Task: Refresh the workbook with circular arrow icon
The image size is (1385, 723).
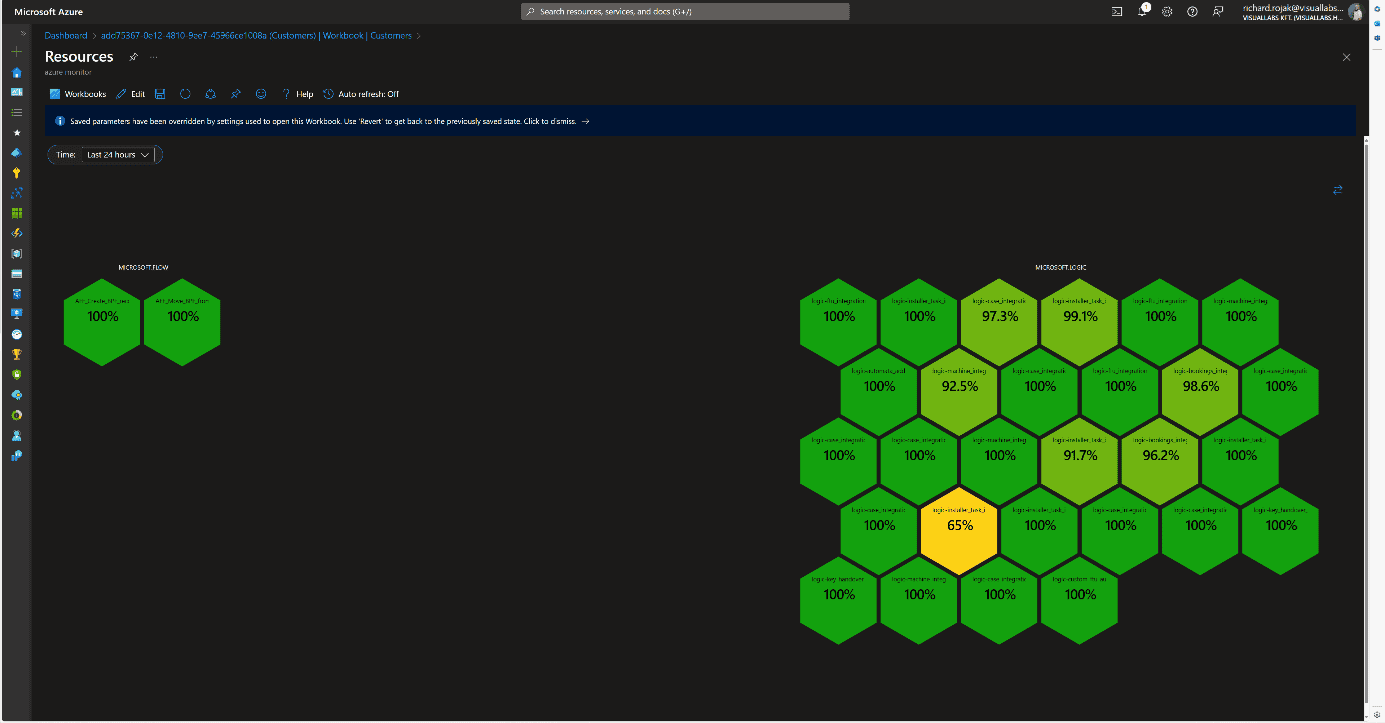Action: click(x=185, y=94)
